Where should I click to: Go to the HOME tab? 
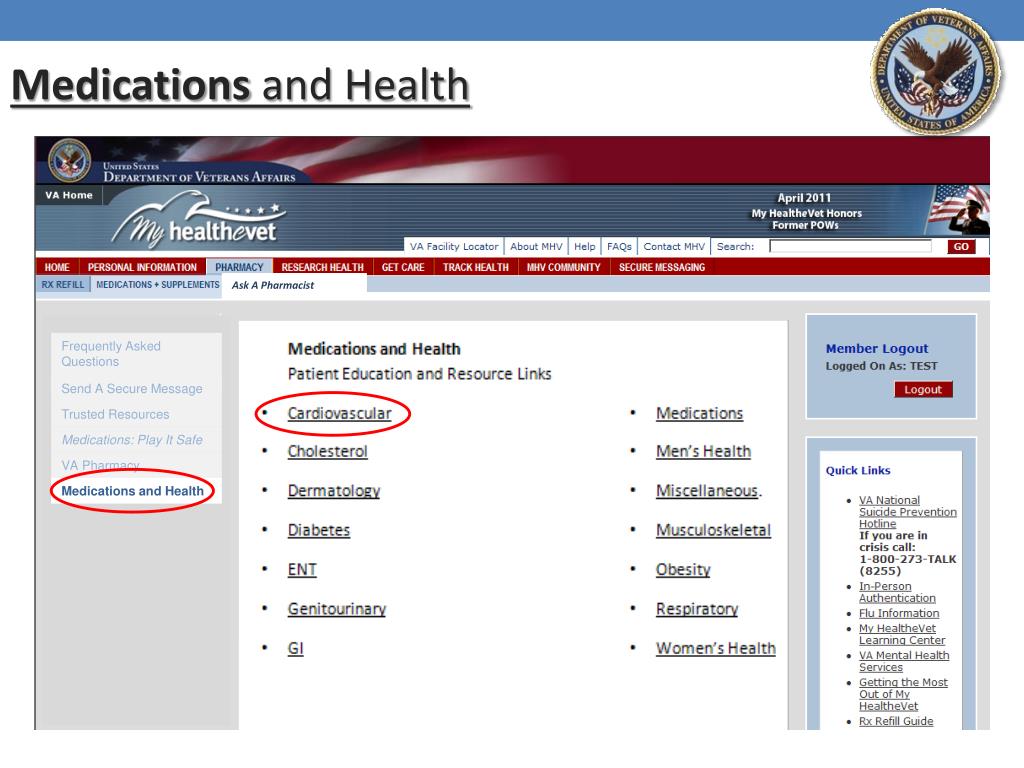tap(57, 267)
